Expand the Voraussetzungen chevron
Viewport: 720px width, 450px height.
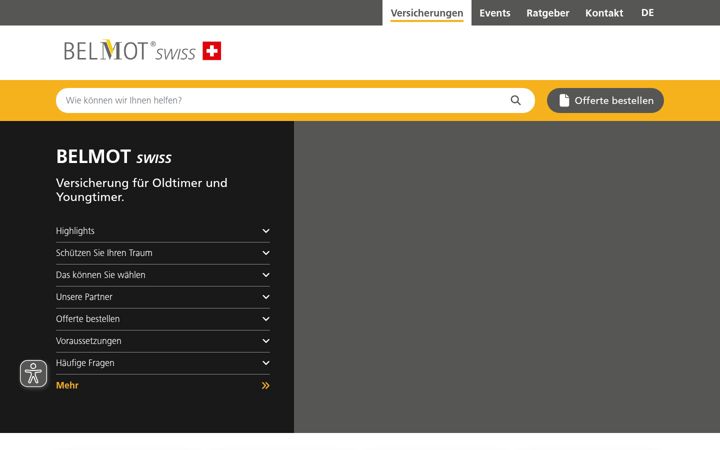pyautogui.click(x=266, y=341)
